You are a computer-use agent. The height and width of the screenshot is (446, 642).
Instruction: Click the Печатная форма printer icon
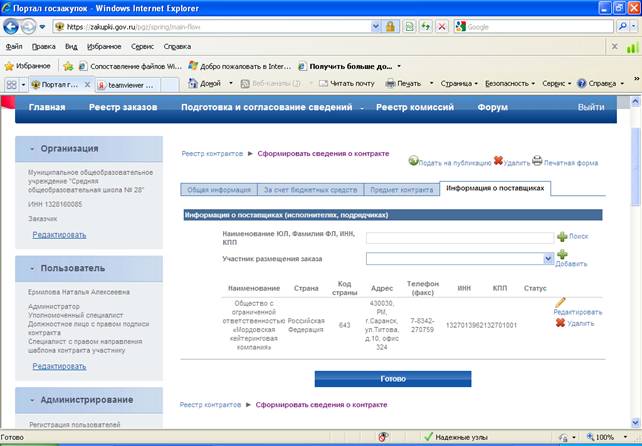pyautogui.click(x=537, y=160)
